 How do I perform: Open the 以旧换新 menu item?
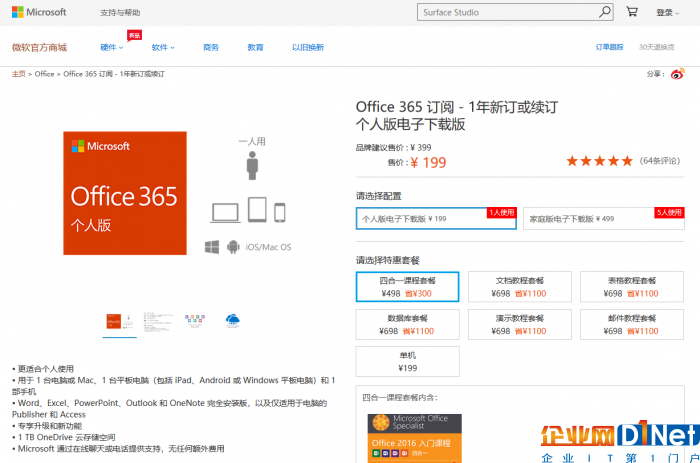[x=308, y=47]
